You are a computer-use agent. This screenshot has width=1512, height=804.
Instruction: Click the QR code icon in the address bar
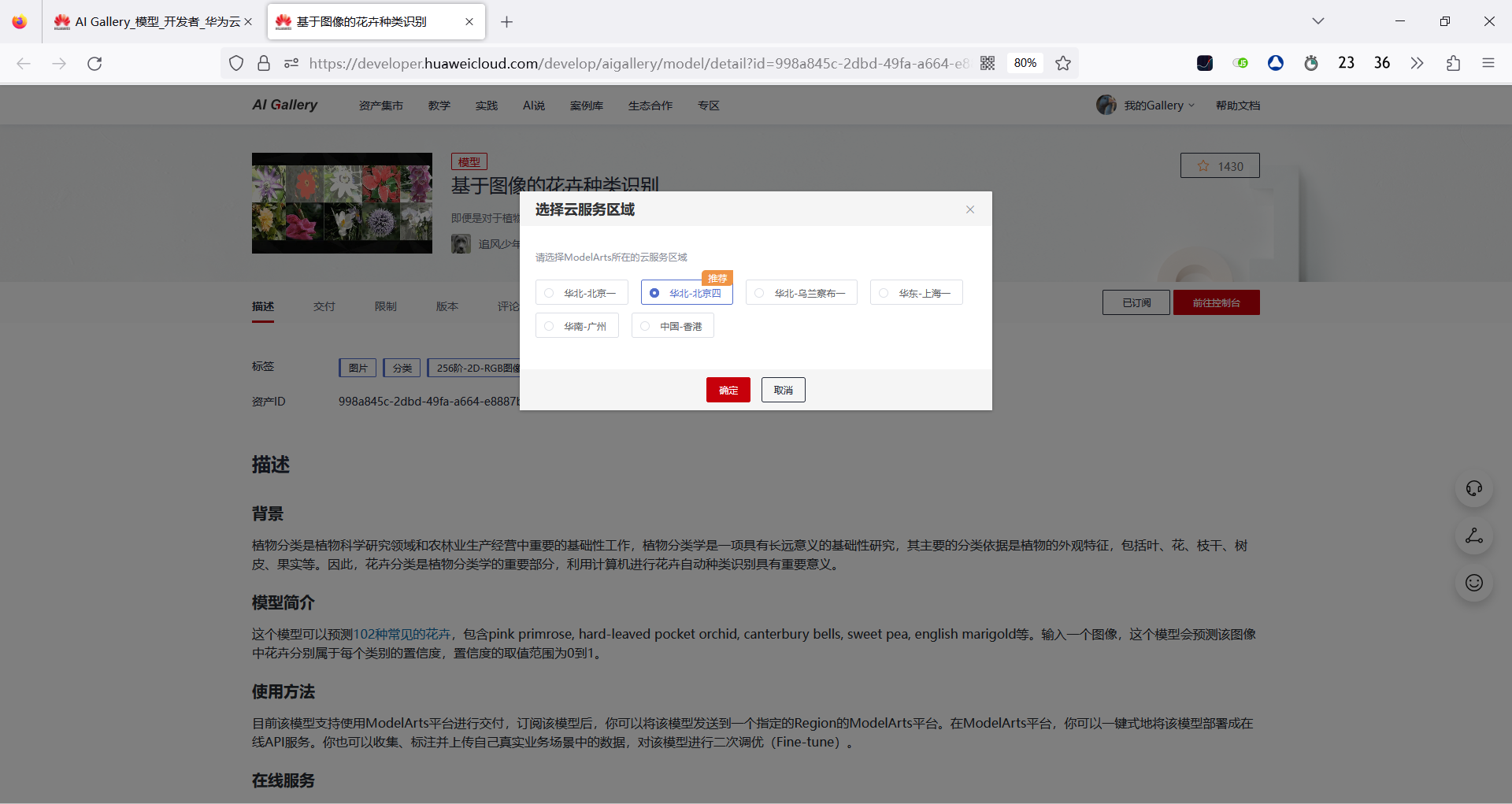point(988,63)
